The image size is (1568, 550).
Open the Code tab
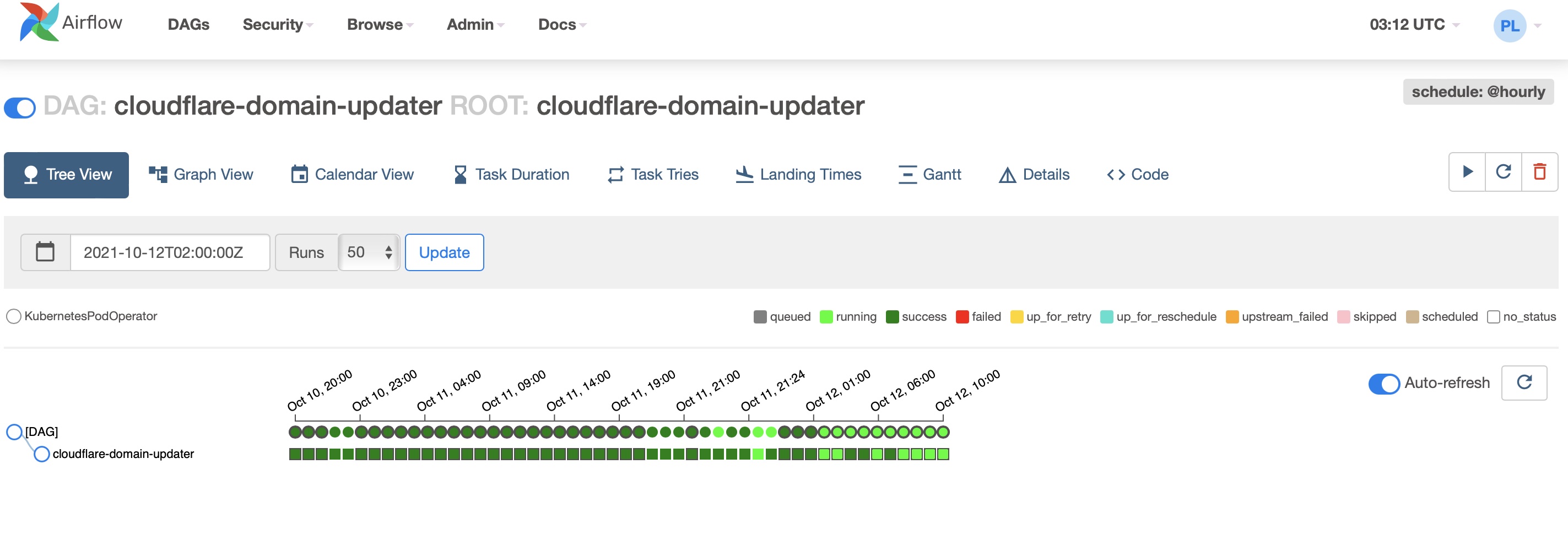(x=1138, y=175)
